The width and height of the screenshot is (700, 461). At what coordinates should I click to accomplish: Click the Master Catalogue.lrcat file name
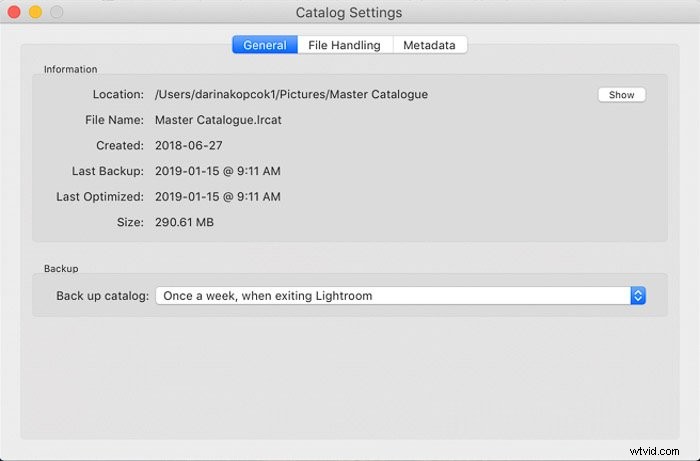[x=218, y=120]
